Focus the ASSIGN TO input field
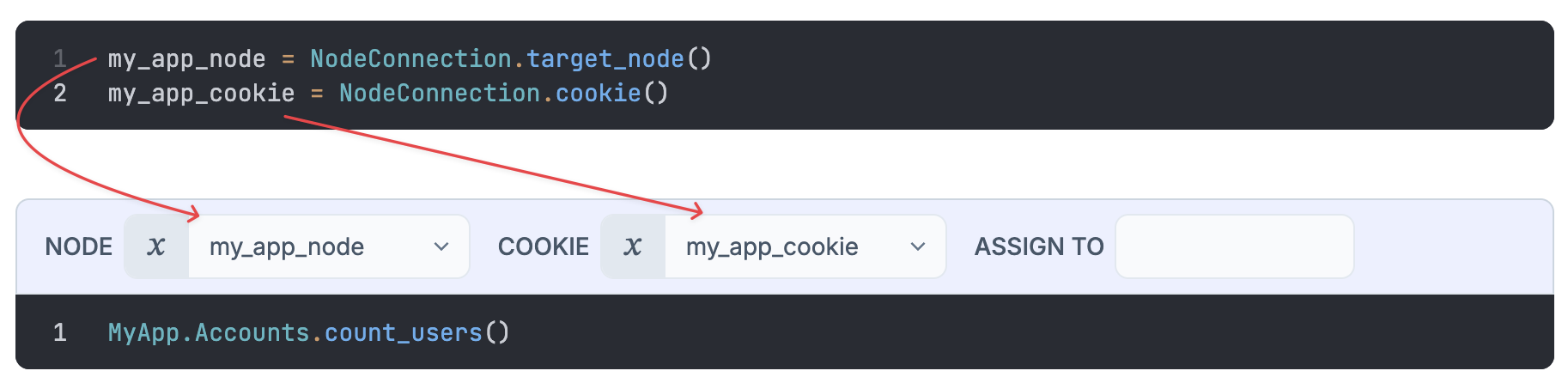The width and height of the screenshot is (1568, 383). [x=1234, y=247]
